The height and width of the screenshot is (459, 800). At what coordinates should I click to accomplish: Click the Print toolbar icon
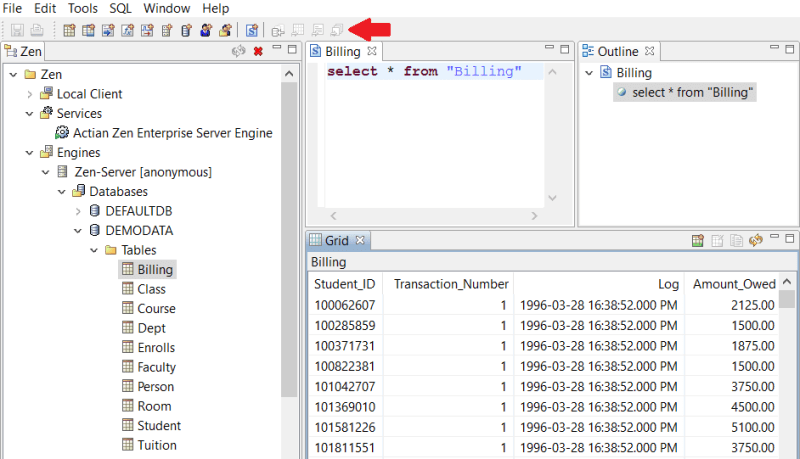click(x=37, y=31)
